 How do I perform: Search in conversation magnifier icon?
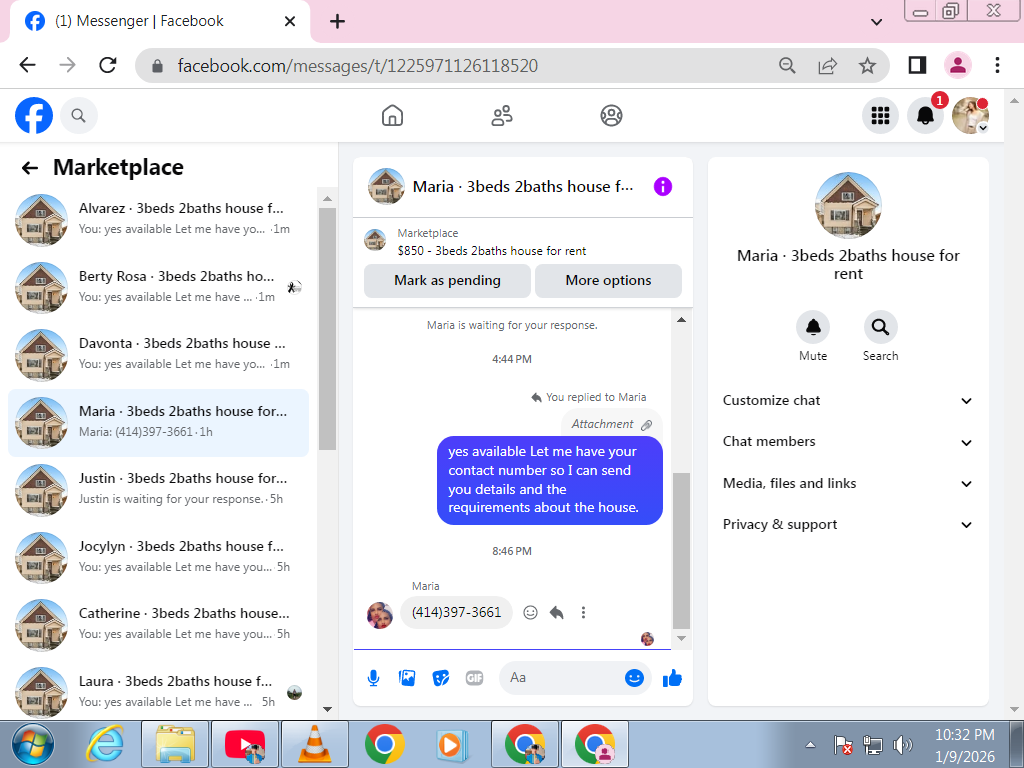click(880, 327)
